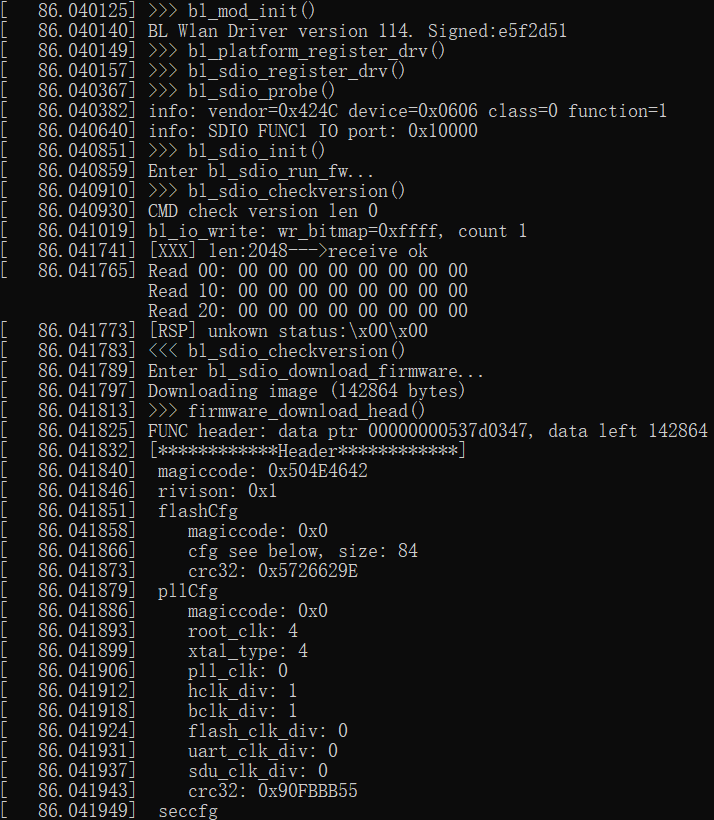Click the bl_sdio_probe() log entry

click(x=241, y=91)
